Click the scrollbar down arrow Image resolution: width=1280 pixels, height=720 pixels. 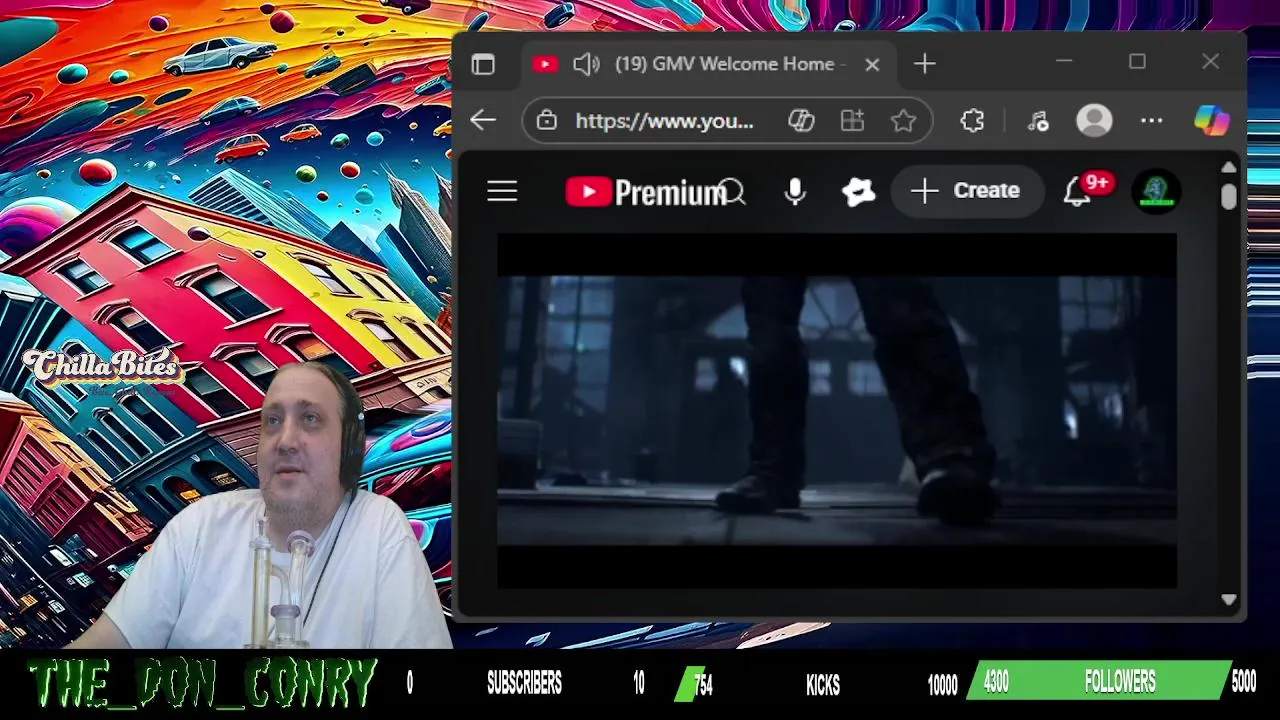pyautogui.click(x=1229, y=600)
